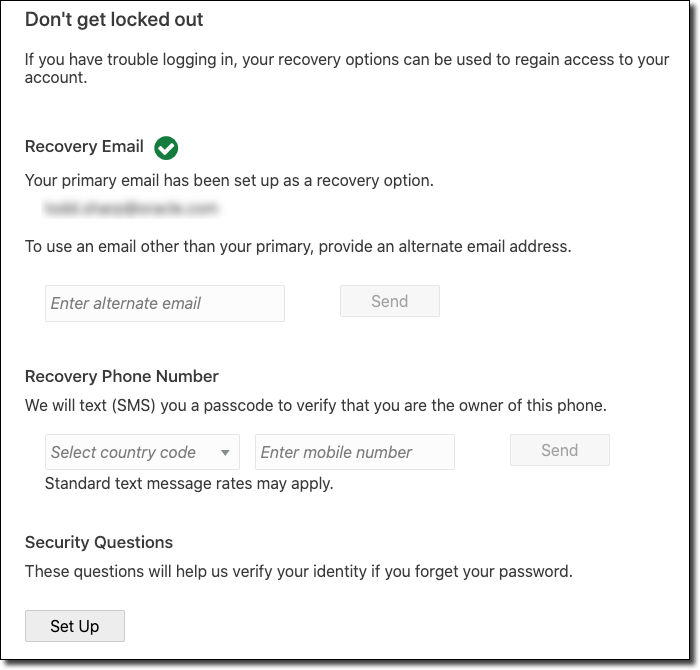Screen dimensions: 700x670
Task: Click the green checkmark beside Recovery Email
Action: click(x=166, y=148)
